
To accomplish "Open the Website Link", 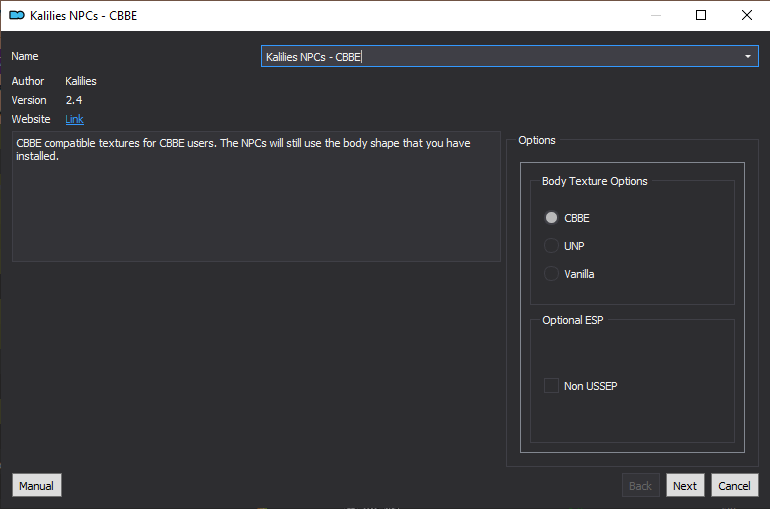I will [x=74, y=119].
